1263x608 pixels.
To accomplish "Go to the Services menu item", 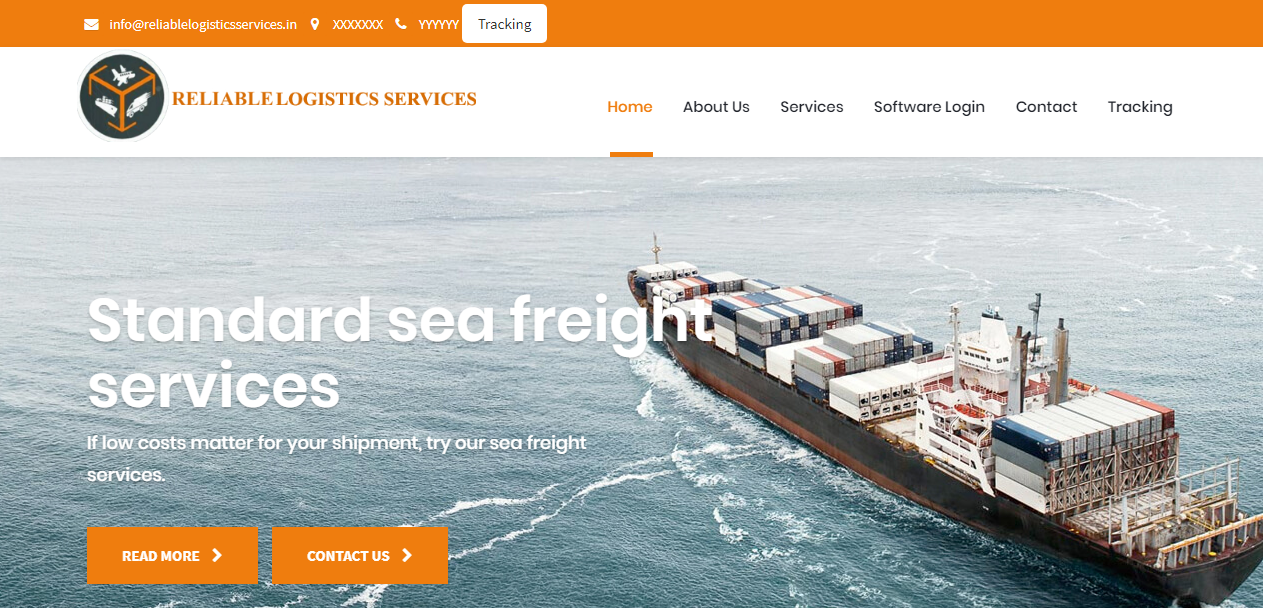I will tap(812, 107).
